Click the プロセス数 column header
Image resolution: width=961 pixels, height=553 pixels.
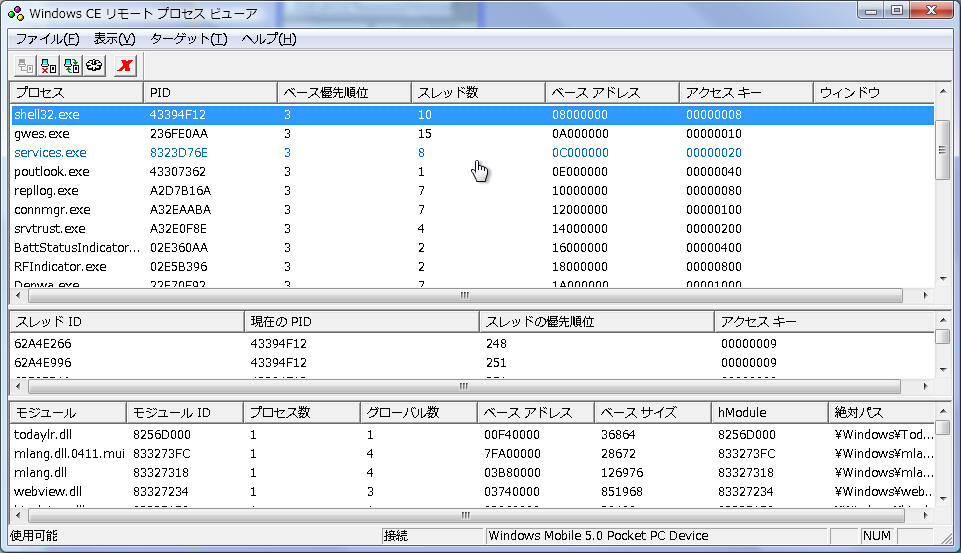pos(302,413)
